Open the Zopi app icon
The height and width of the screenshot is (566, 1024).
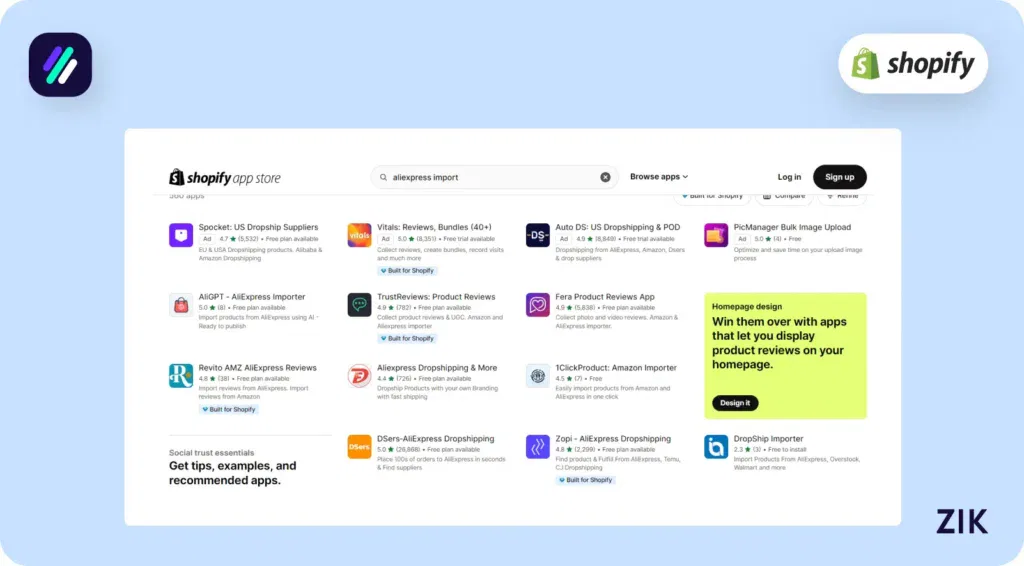click(x=537, y=447)
